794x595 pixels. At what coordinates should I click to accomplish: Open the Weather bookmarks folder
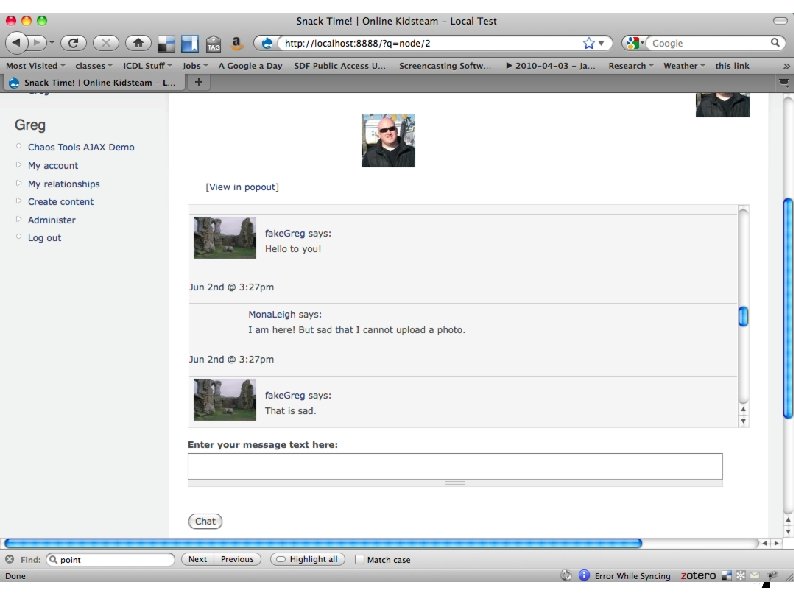pyautogui.click(x=684, y=66)
